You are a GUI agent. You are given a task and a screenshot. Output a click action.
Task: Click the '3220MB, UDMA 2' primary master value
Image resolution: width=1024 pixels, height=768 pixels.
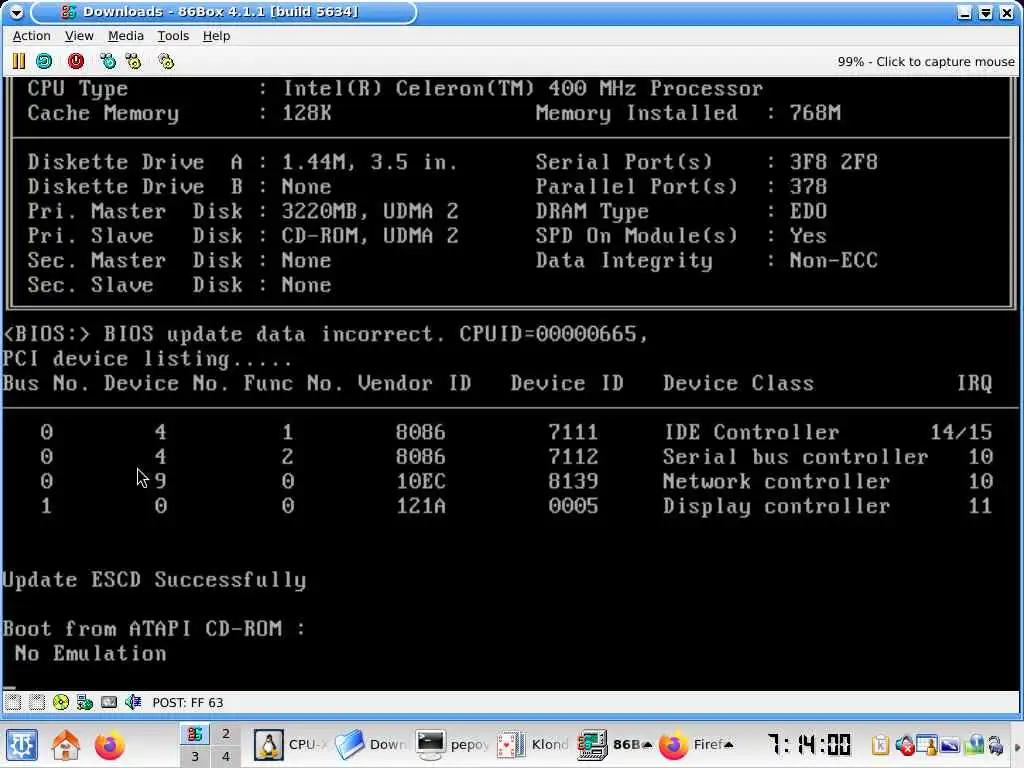370,211
